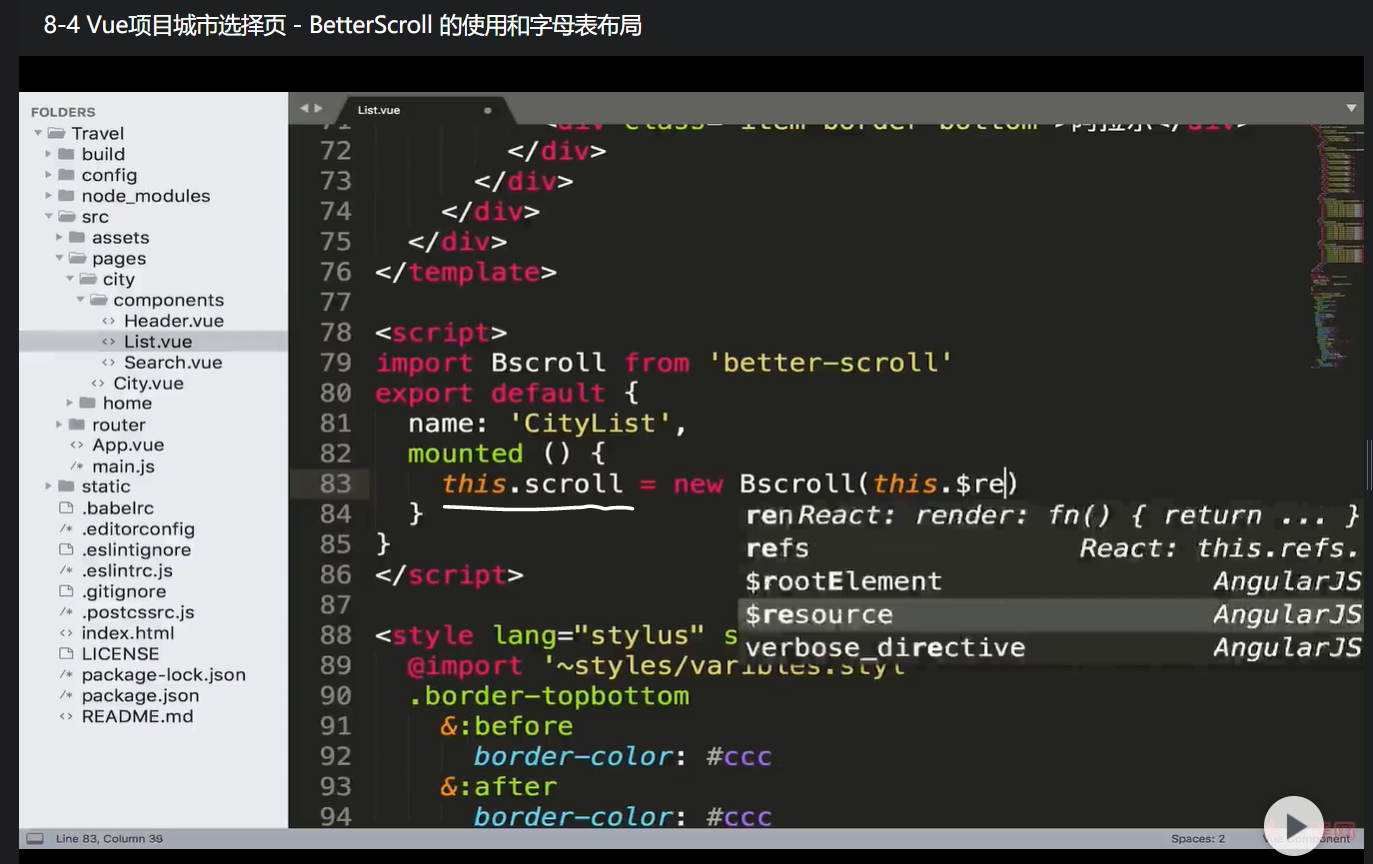Open .postcssrc.js file

point(138,612)
